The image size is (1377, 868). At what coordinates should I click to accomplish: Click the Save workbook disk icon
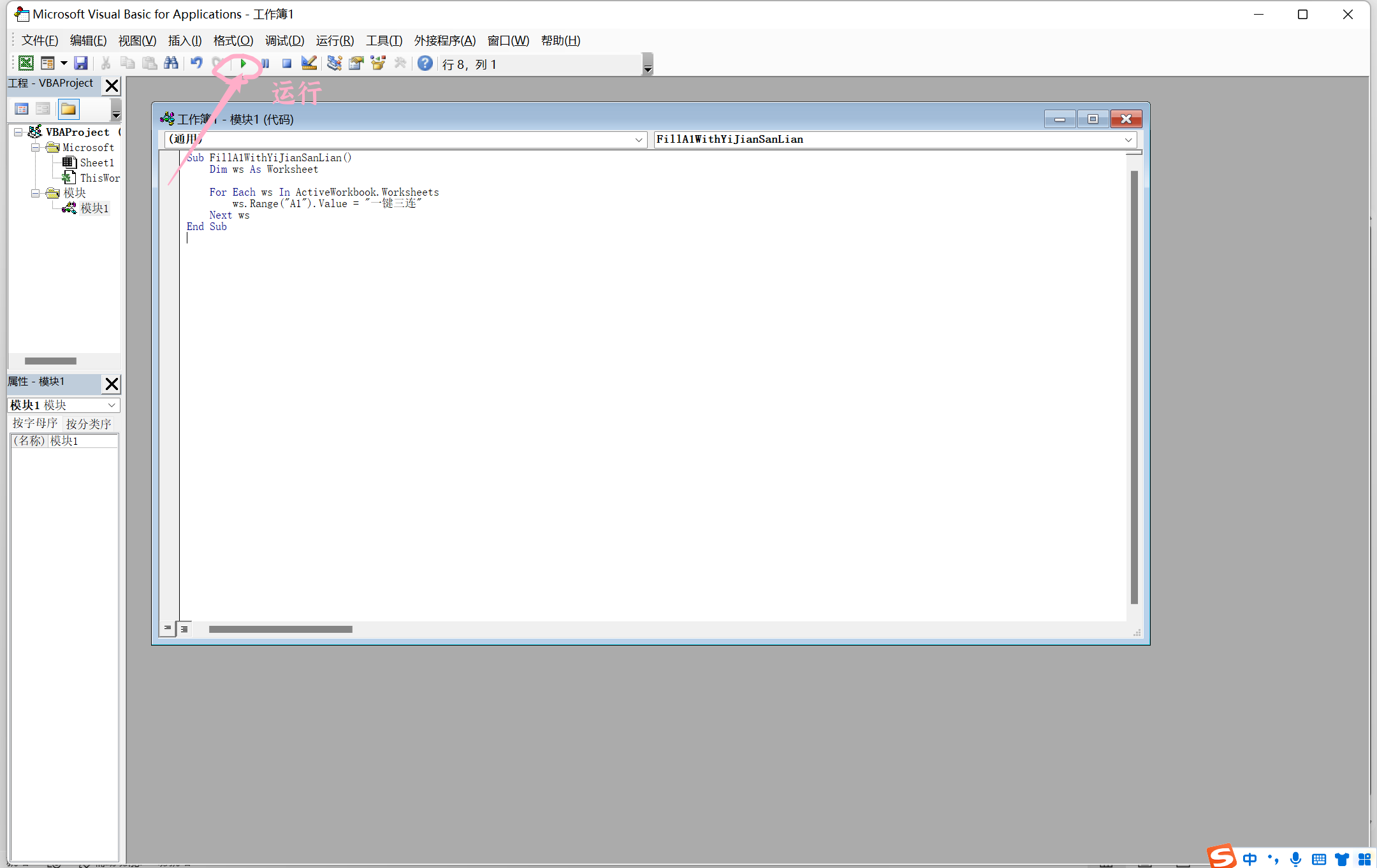point(80,63)
